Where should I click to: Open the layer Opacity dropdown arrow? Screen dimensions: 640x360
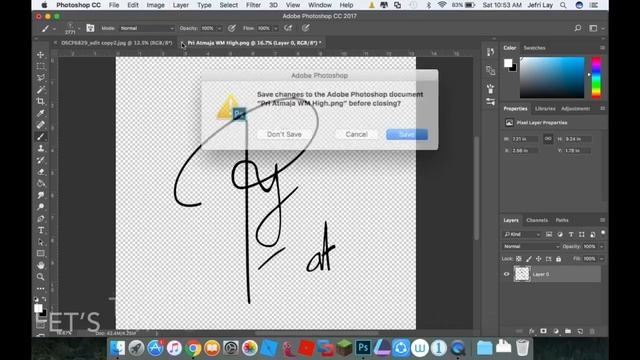[x=601, y=247]
